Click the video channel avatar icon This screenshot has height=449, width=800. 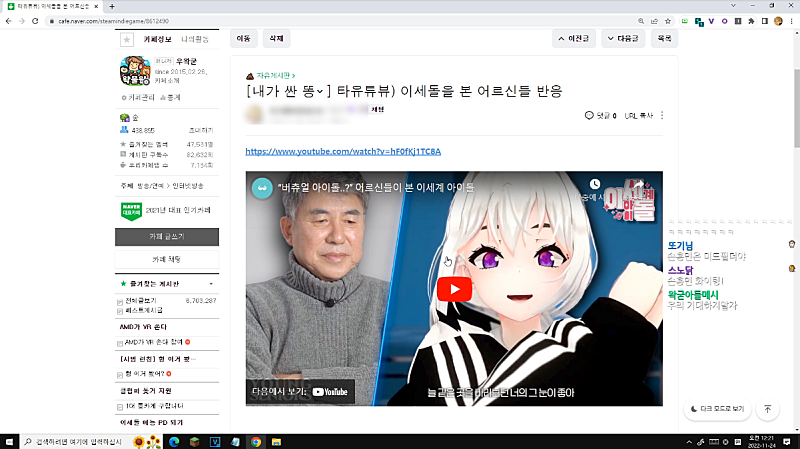[262, 186]
